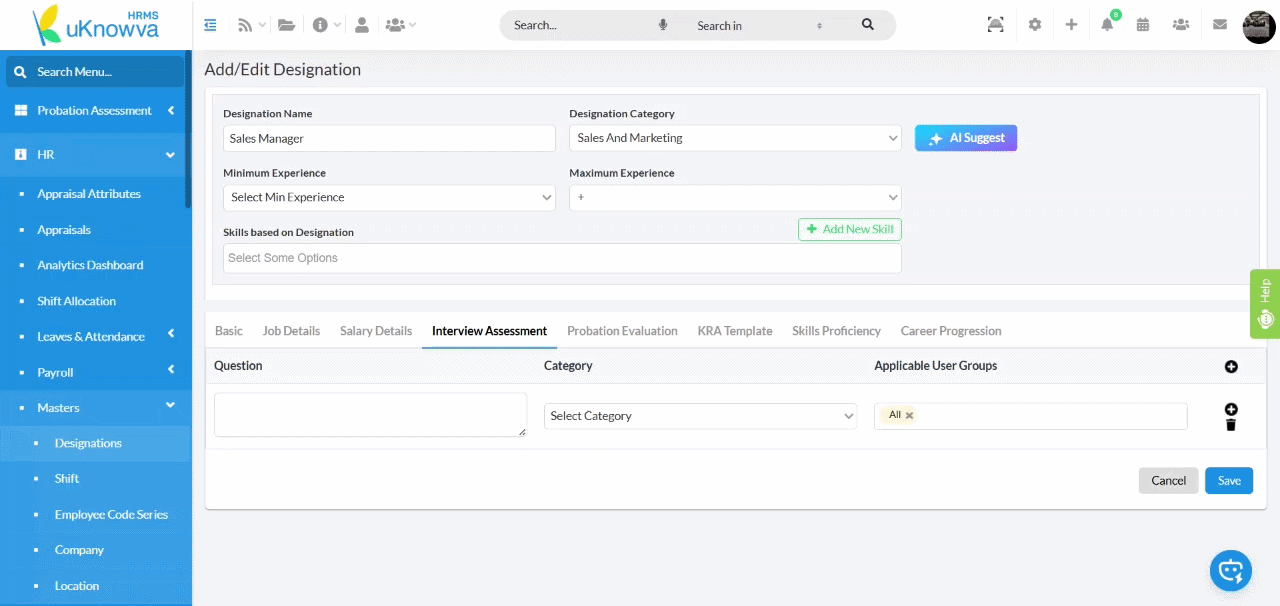The width and height of the screenshot is (1280, 606).
Task: Open the user avatar profile menu
Action: (x=1259, y=27)
